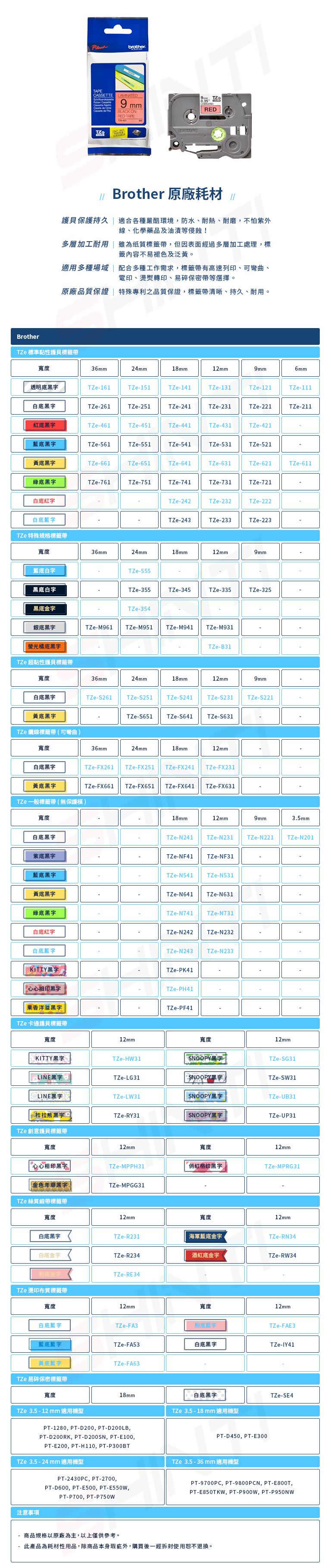This screenshot has height=1568, width=331.
Task: Click the 海軍藍底金字 ribbon label
Action: pos(206,1237)
